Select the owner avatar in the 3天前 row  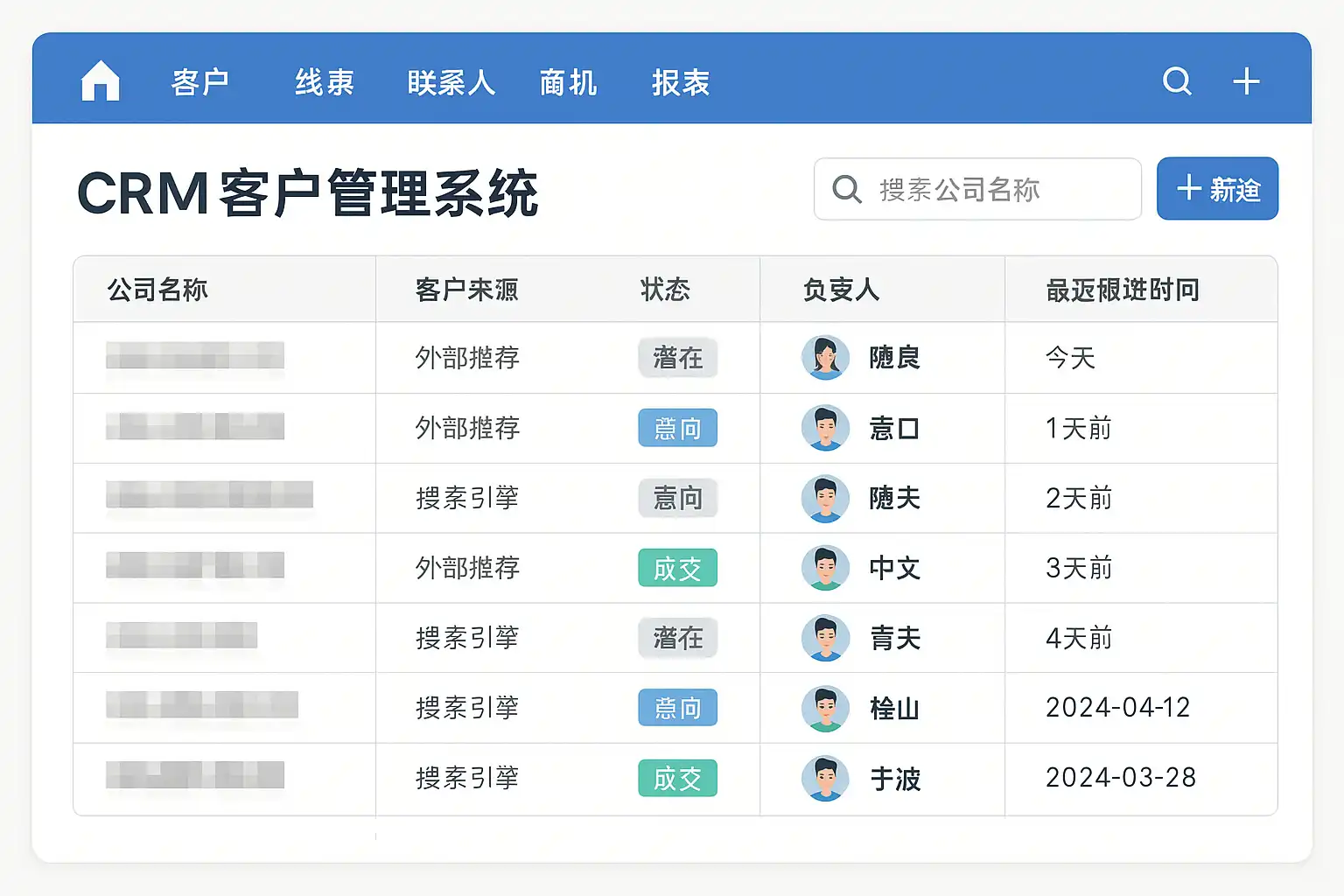point(825,568)
